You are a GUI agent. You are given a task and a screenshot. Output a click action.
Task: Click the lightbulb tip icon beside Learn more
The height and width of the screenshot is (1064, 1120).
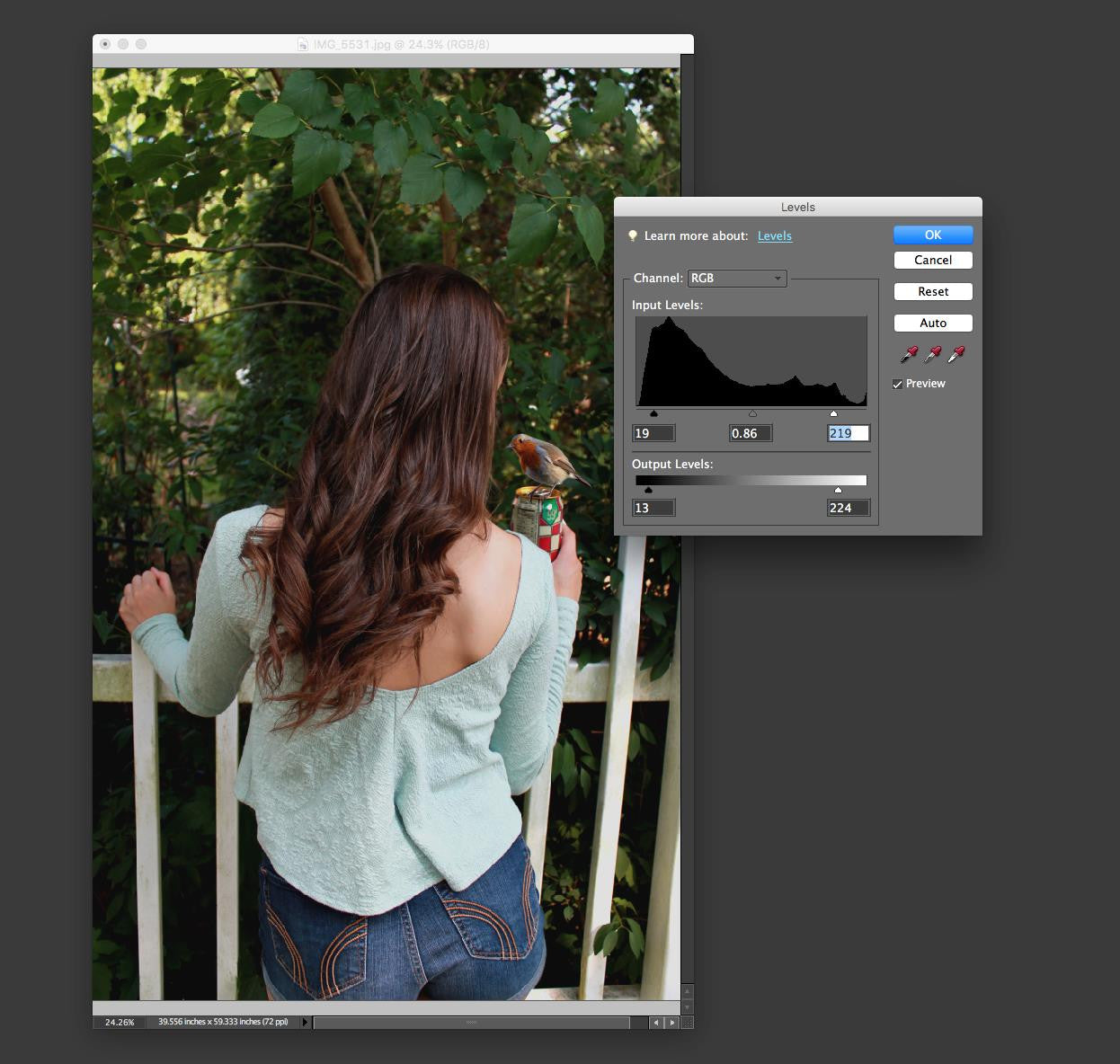634,235
